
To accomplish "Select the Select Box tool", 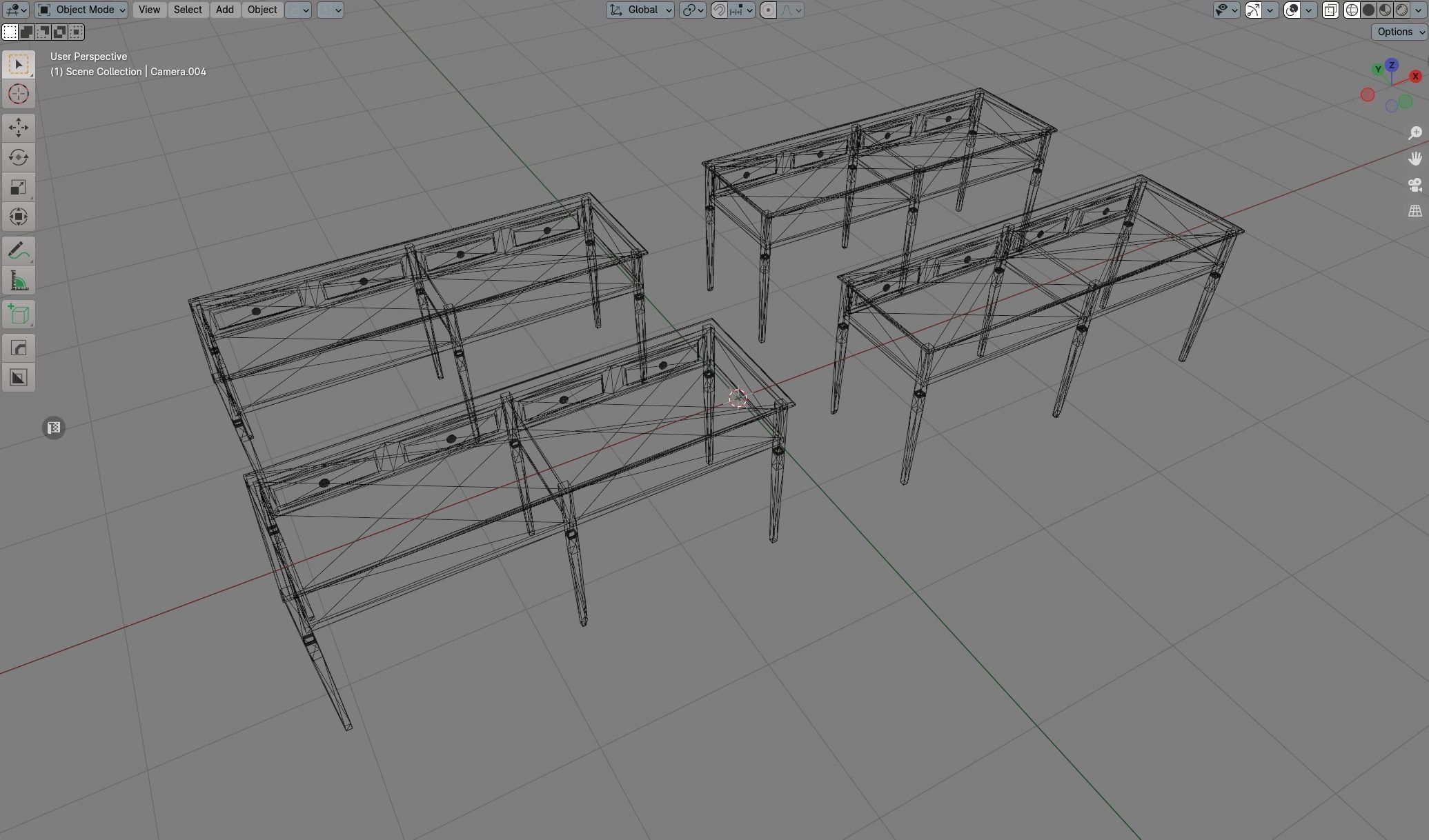I will (19, 64).
